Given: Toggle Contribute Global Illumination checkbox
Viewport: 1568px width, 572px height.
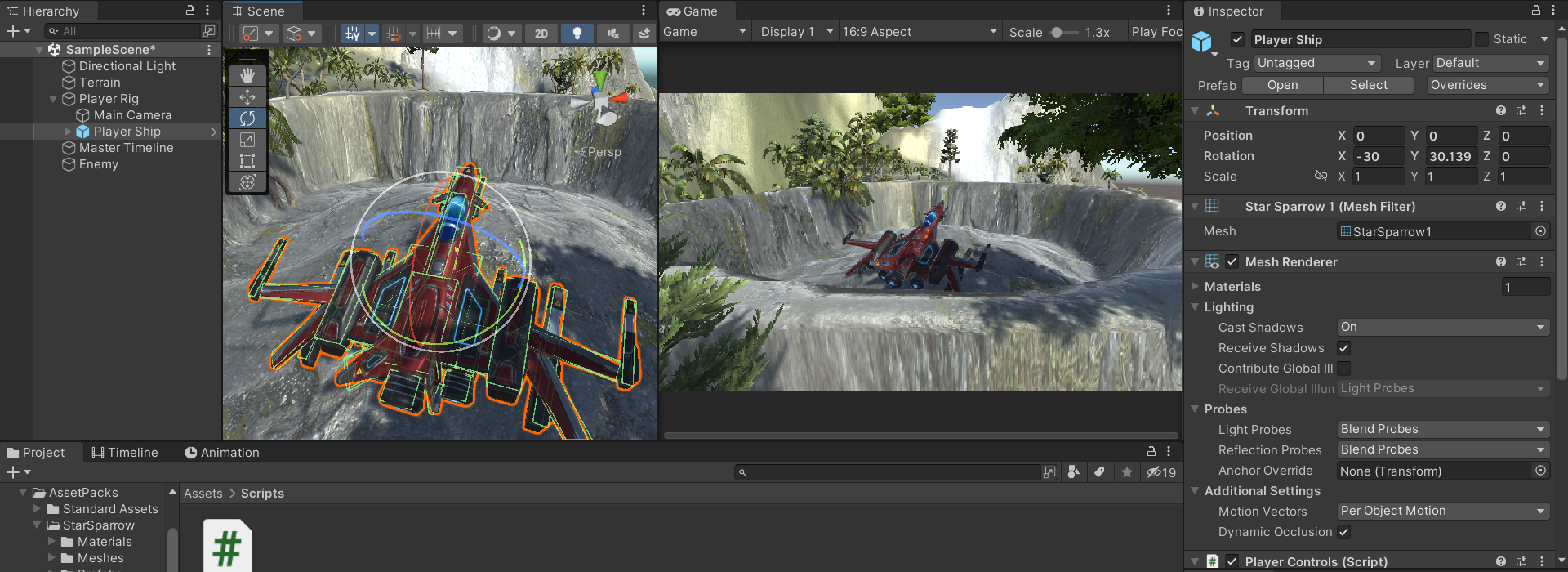Looking at the screenshot, I should (x=1343, y=369).
